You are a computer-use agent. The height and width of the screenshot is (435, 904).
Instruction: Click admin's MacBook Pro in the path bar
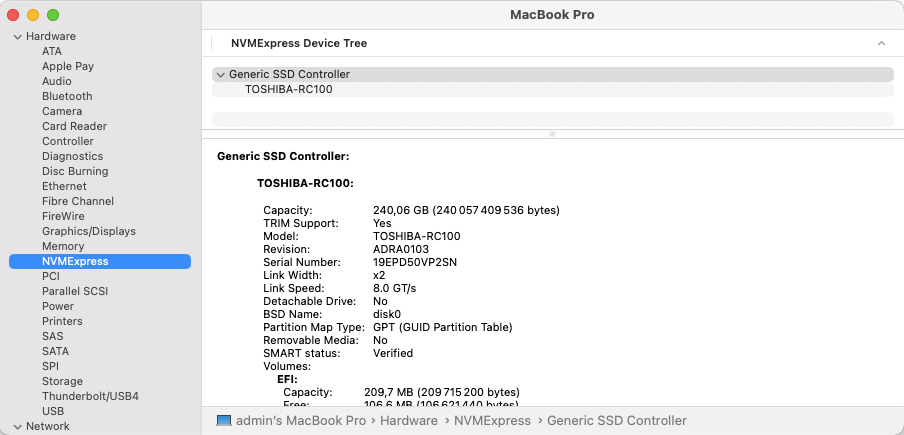(301, 421)
